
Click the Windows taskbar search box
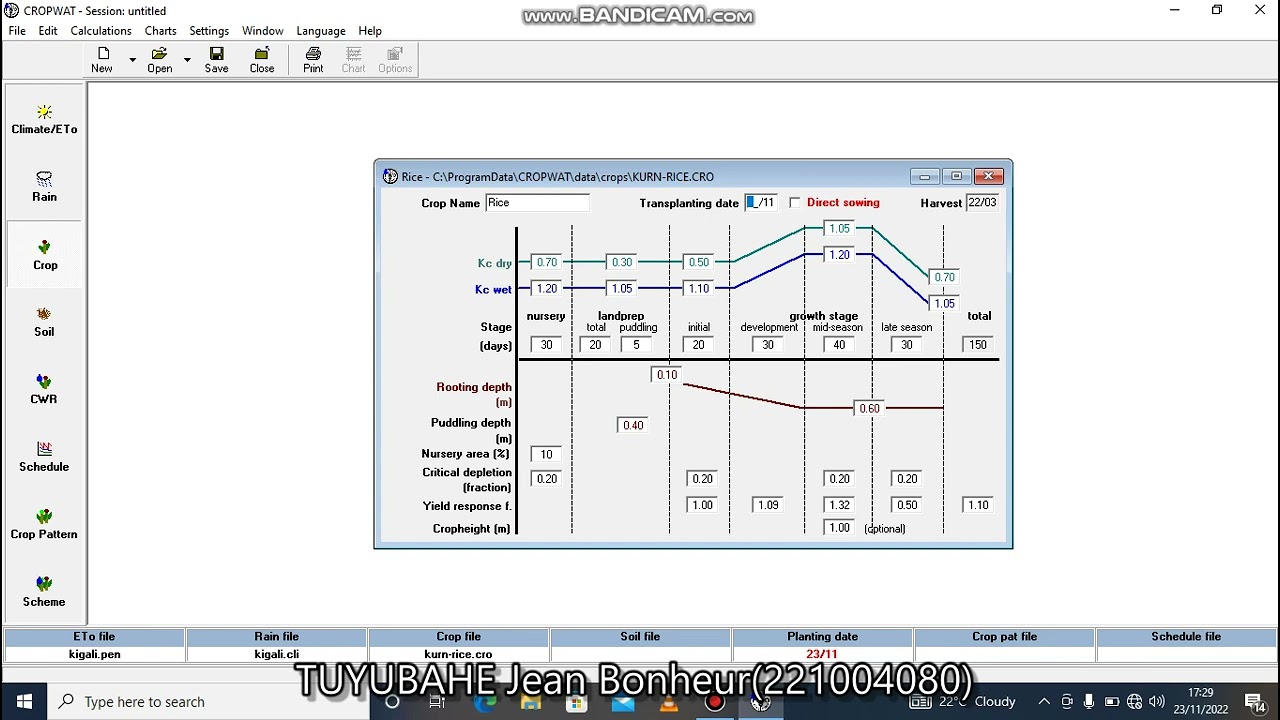[x=212, y=702]
